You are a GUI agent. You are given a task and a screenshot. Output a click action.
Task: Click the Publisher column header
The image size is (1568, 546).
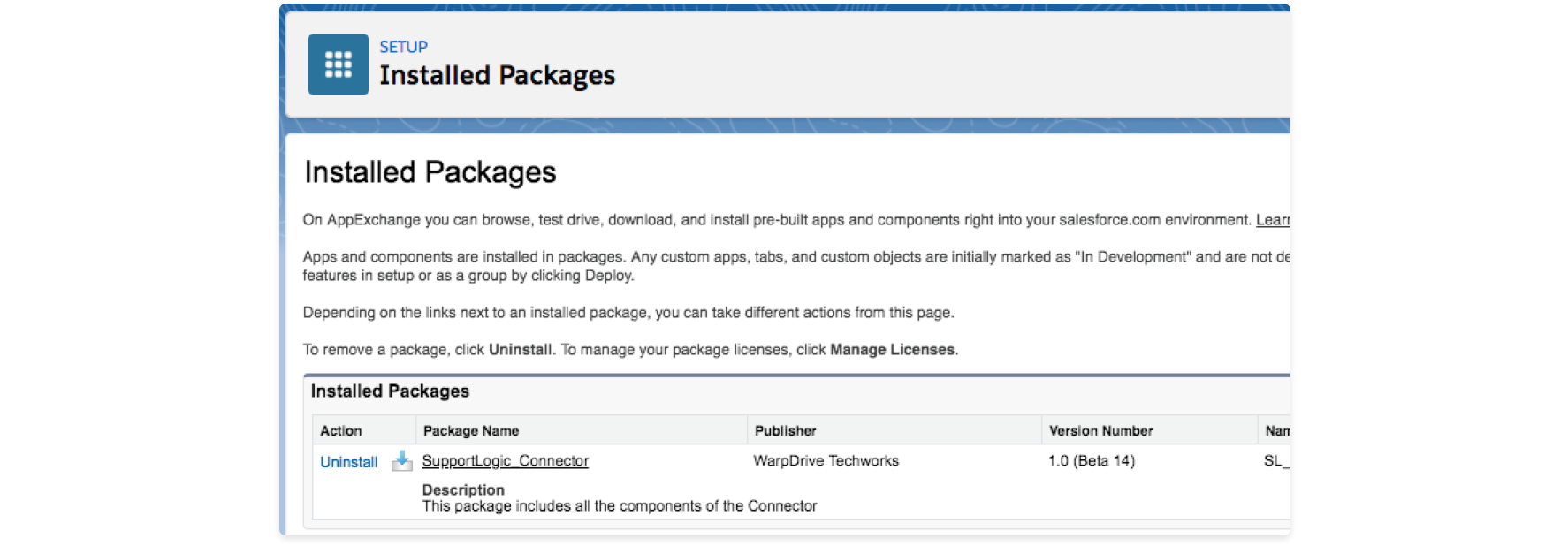(x=785, y=430)
